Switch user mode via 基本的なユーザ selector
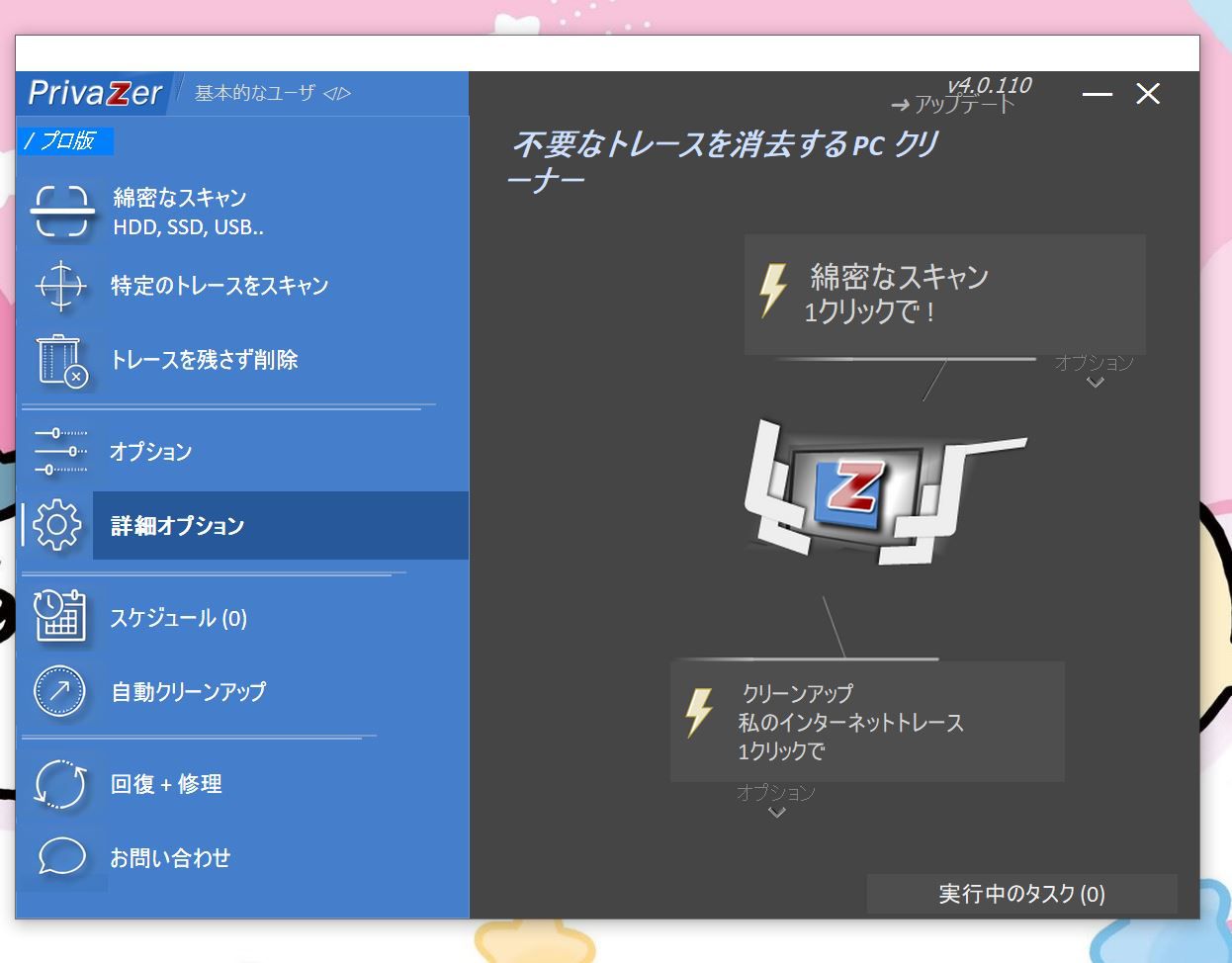This screenshot has height=963, width=1232. 273,93
